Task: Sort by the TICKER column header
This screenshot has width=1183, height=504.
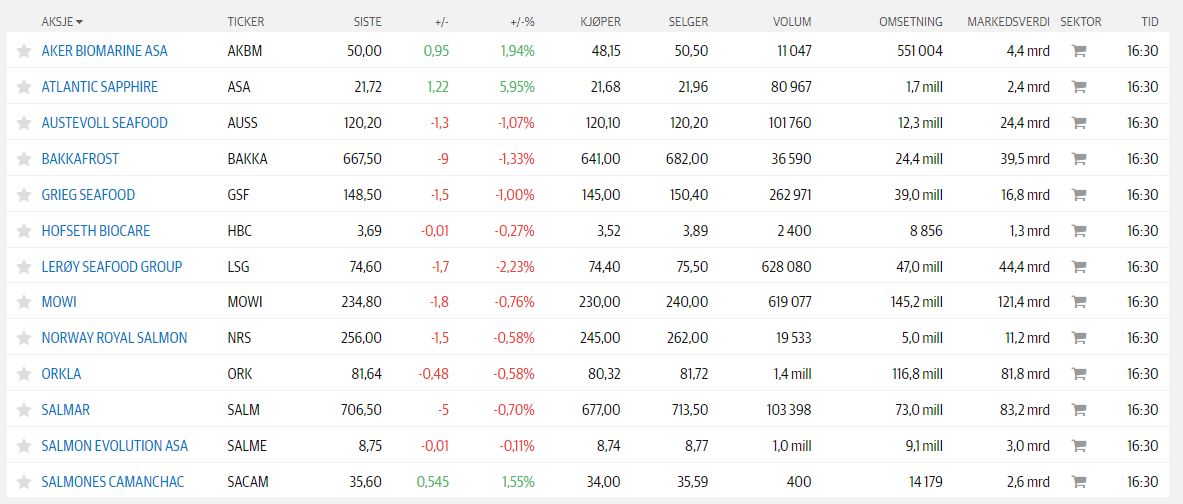Action: click(246, 21)
